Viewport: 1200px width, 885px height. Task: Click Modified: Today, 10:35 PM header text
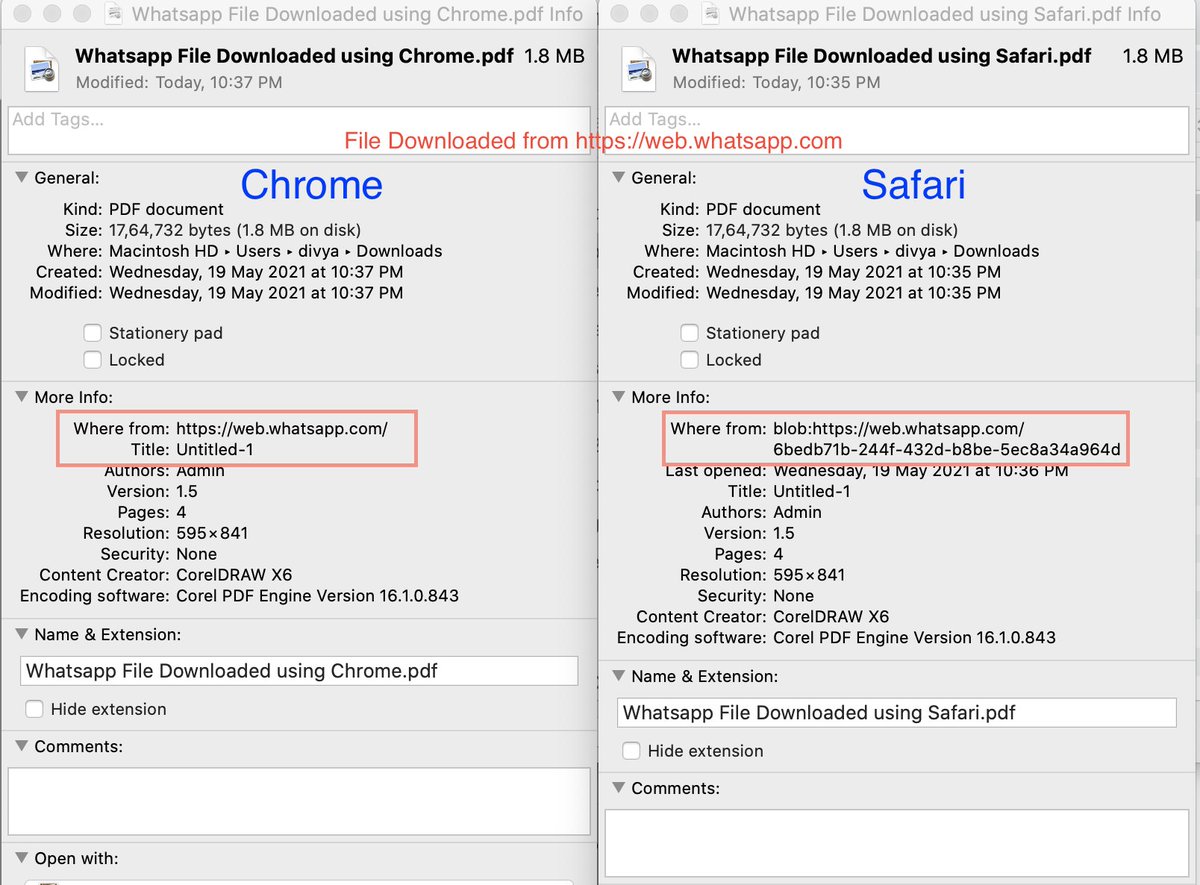click(x=776, y=83)
